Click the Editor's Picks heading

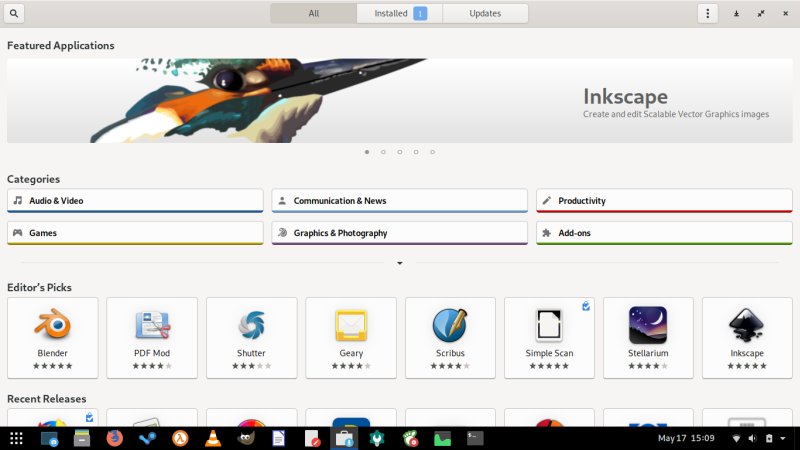coord(39,287)
